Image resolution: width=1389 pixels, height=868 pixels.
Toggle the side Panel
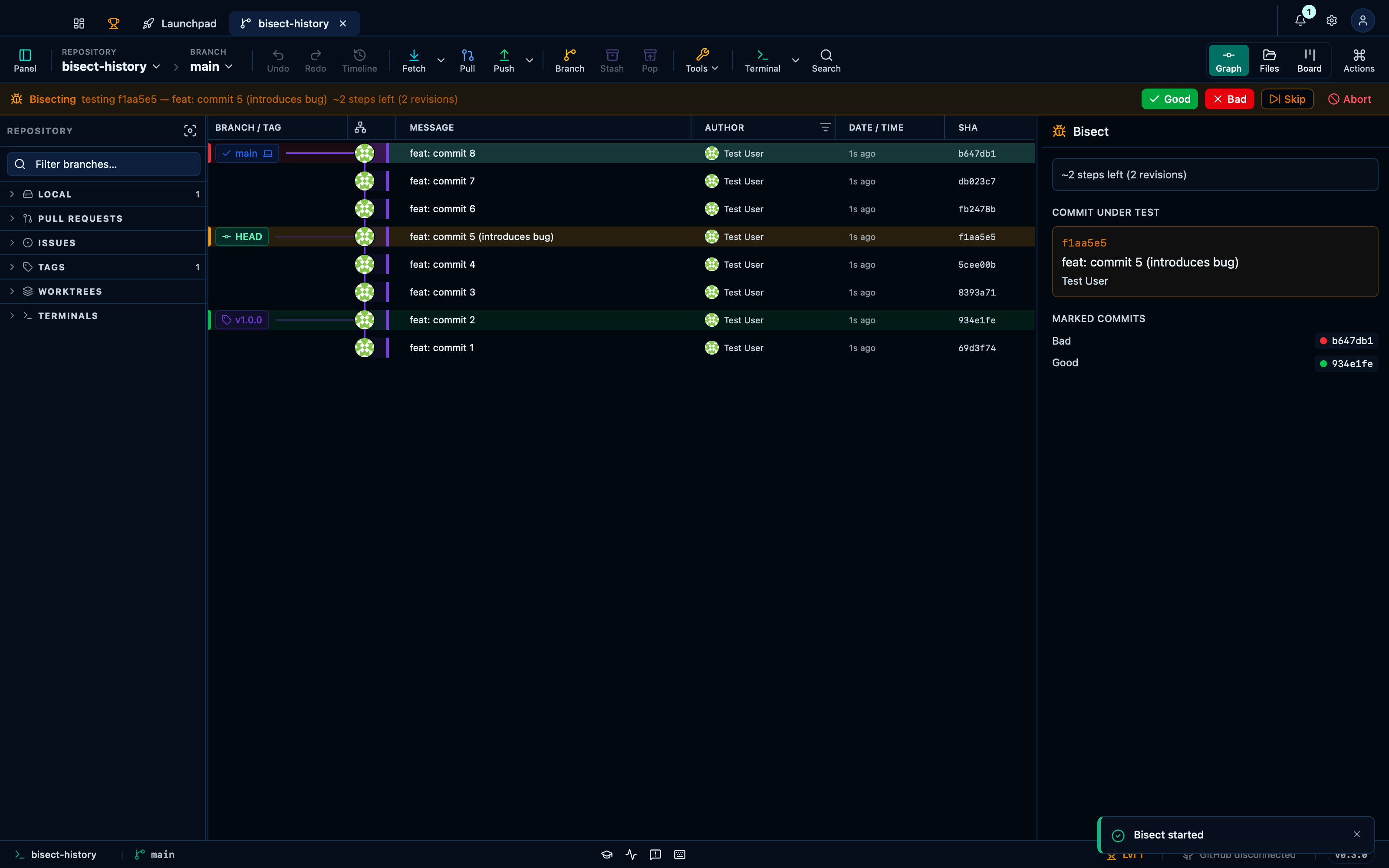pyautogui.click(x=25, y=60)
